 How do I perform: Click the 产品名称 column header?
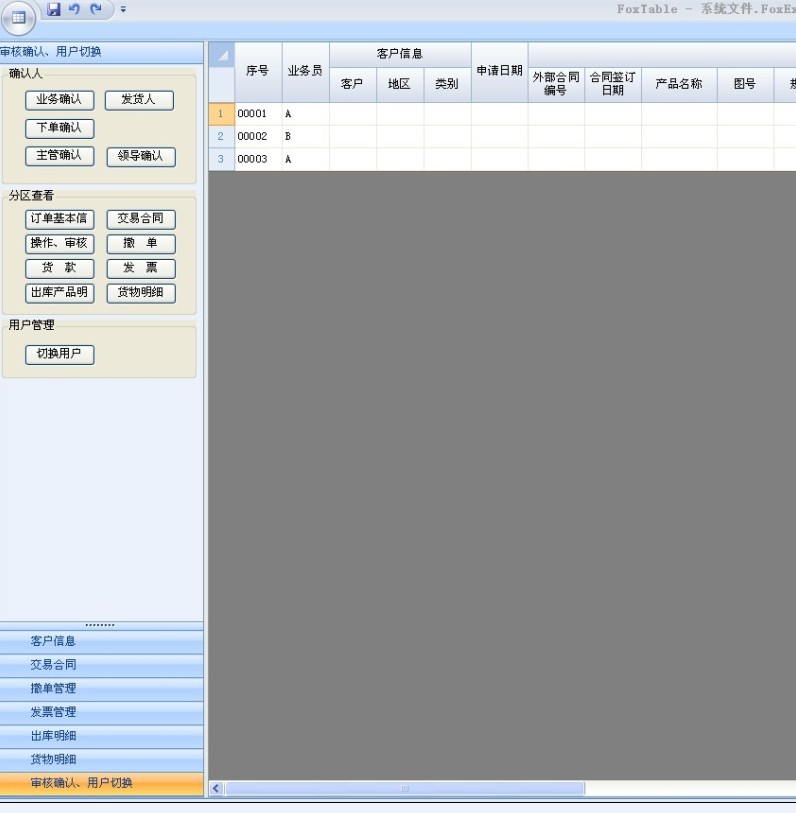(679, 85)
